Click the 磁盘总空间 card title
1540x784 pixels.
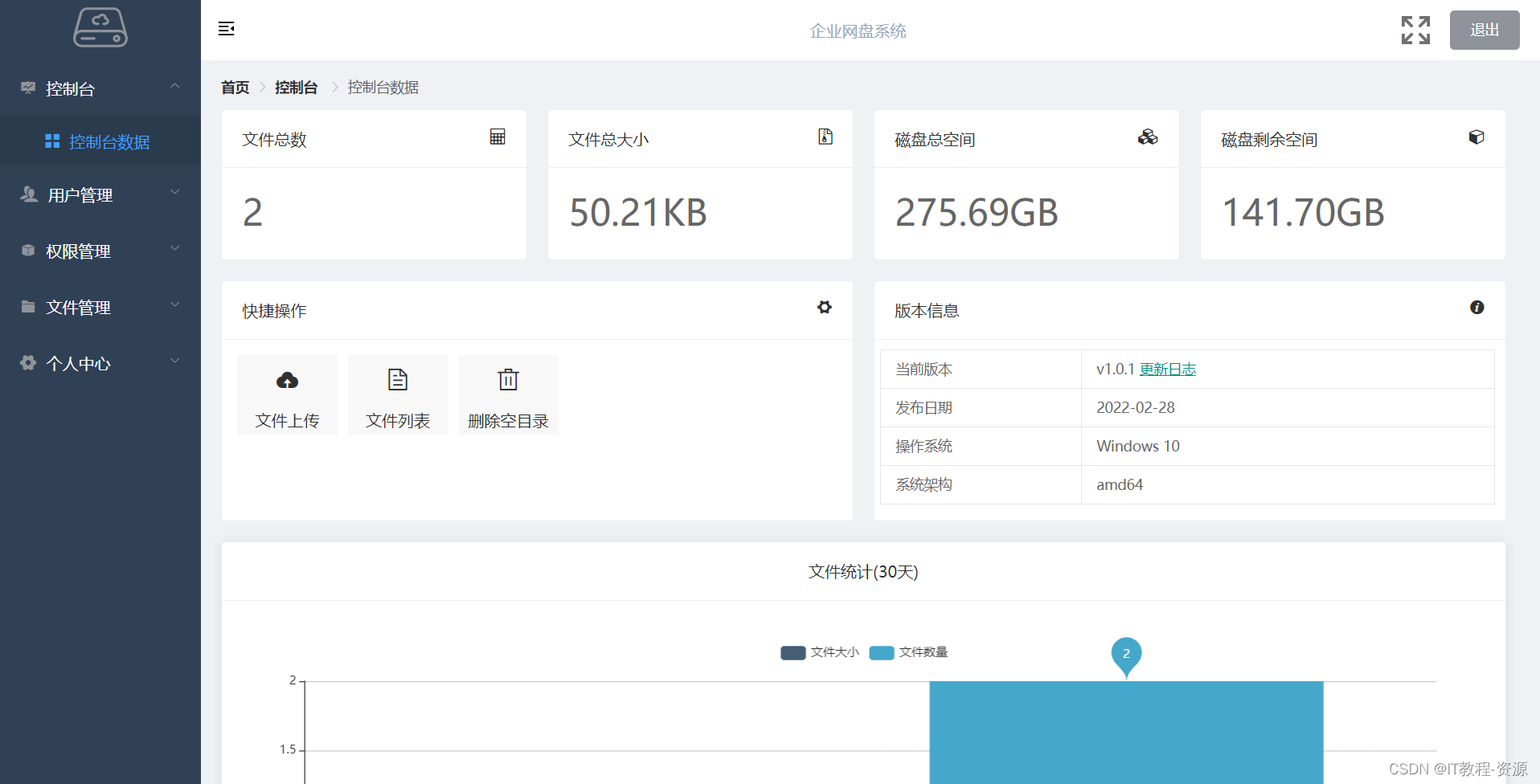[935, 140]
